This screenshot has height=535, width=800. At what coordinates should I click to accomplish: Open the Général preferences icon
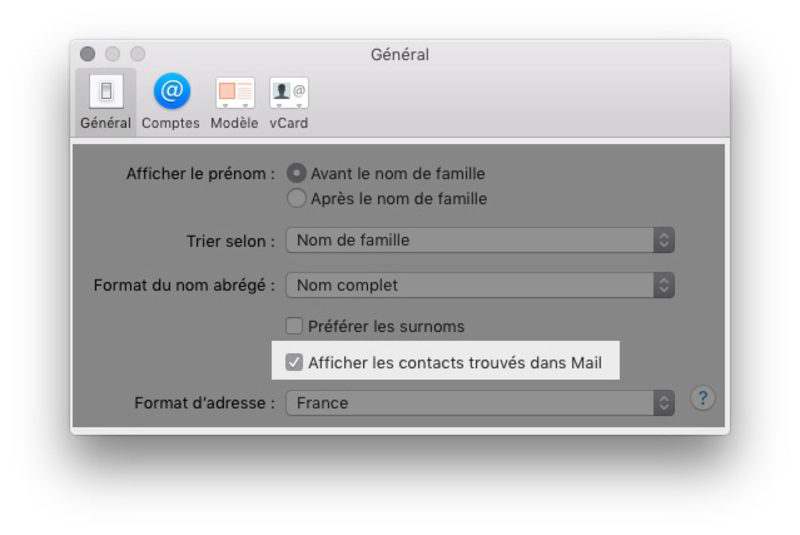(106, 101)
